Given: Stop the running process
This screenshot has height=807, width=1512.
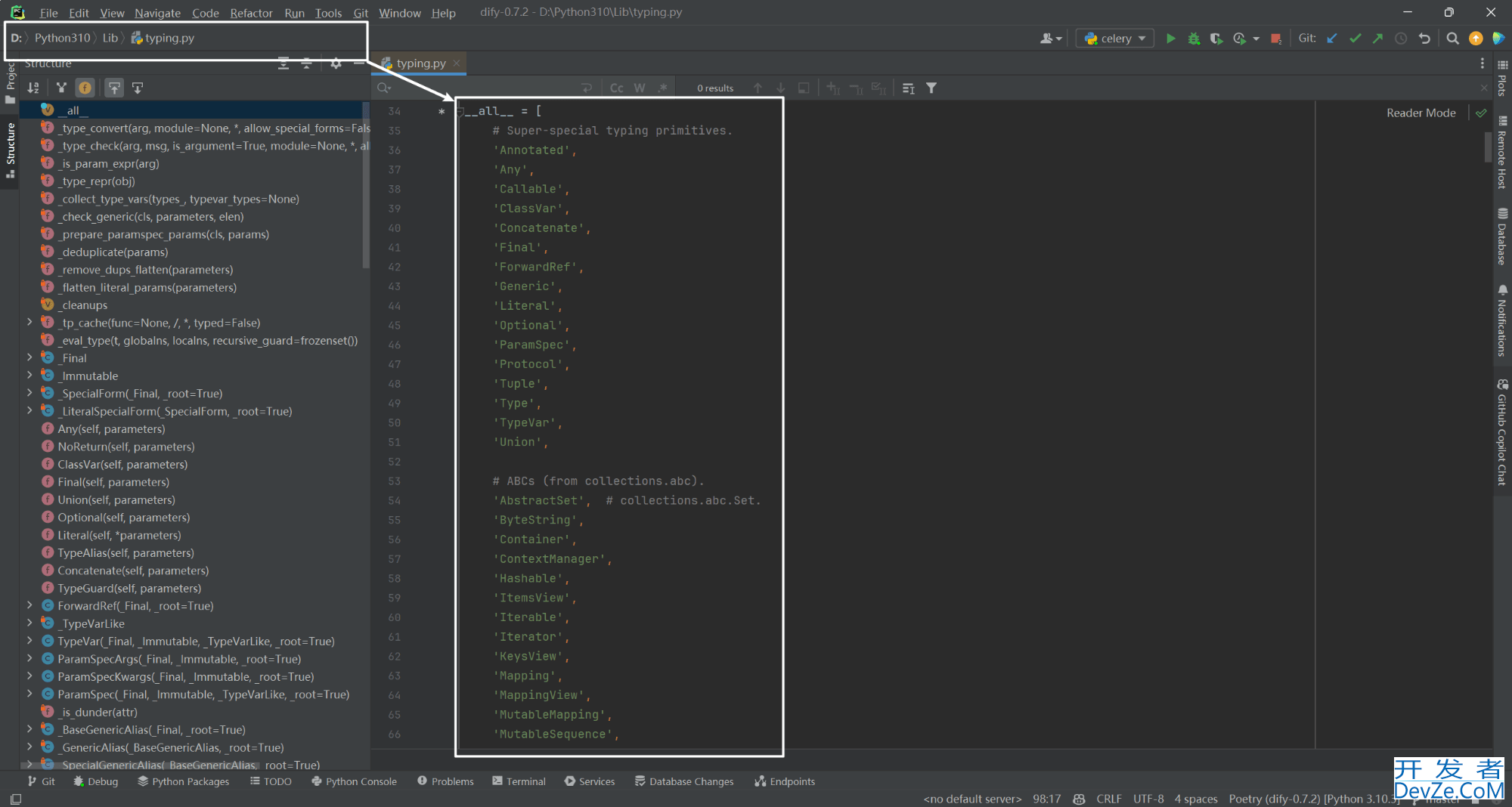Looking at the screenshot, I should tap(1276, 39).
